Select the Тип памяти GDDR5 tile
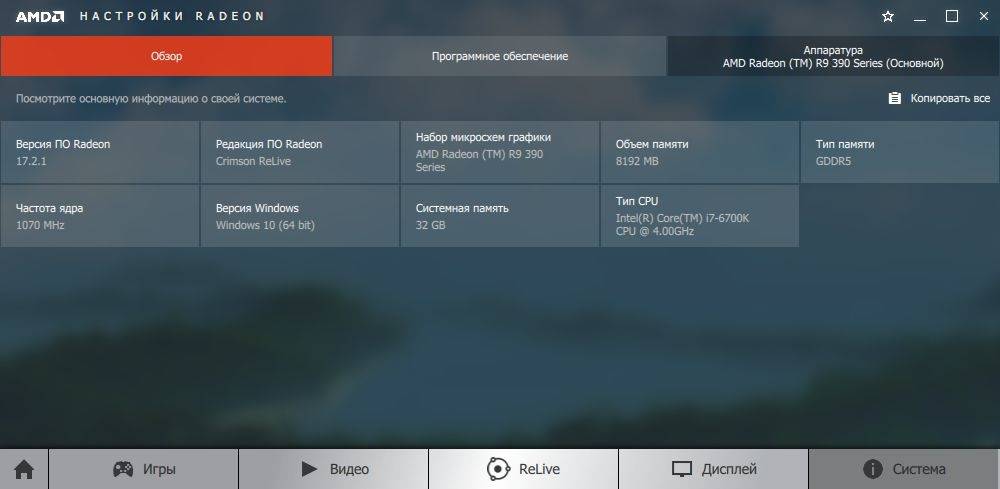Screen dimensions: 1000x489 [x=900, y=152]
